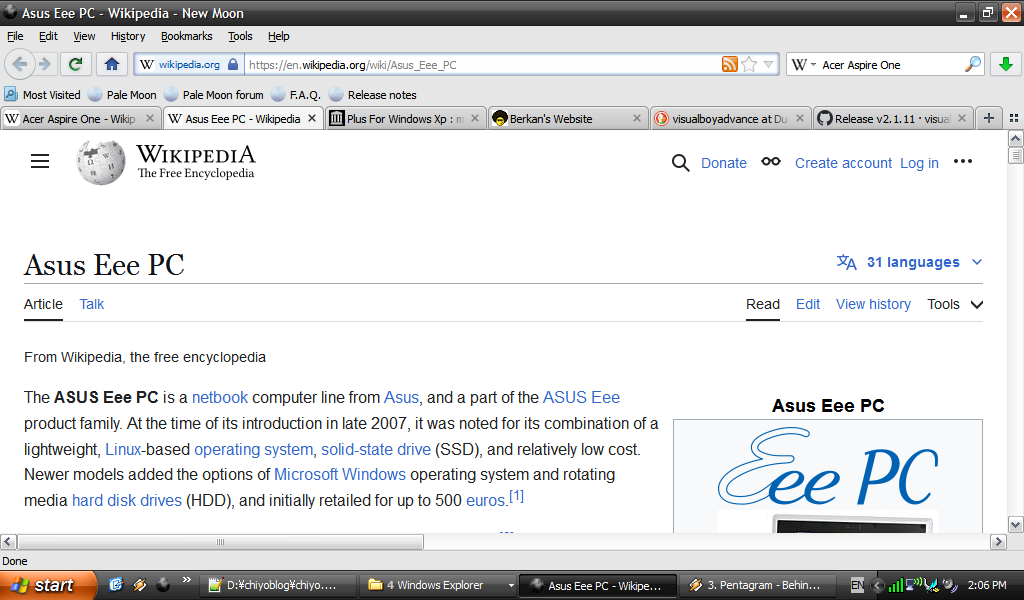
Task: Click the Wikipedia globe logo
Action: 101,163
